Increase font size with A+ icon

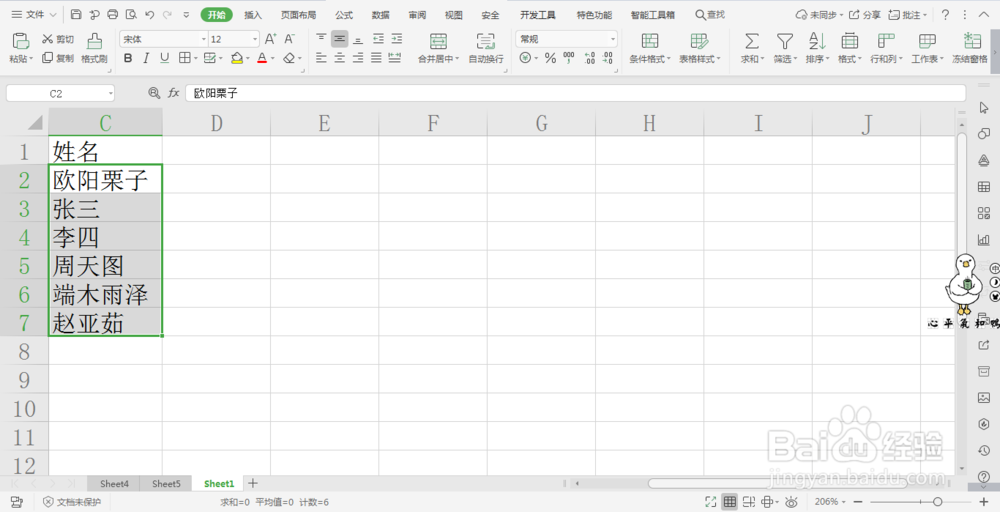[270, 39]
